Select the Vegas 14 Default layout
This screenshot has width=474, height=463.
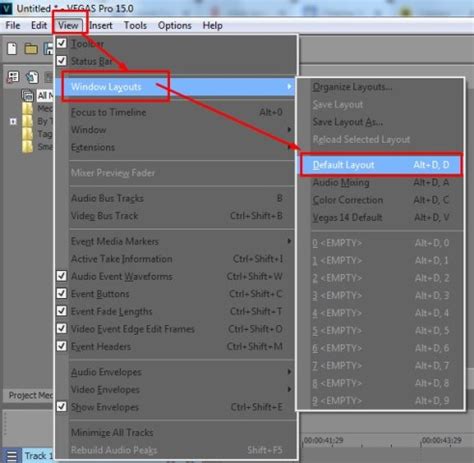tap(380, 217)
